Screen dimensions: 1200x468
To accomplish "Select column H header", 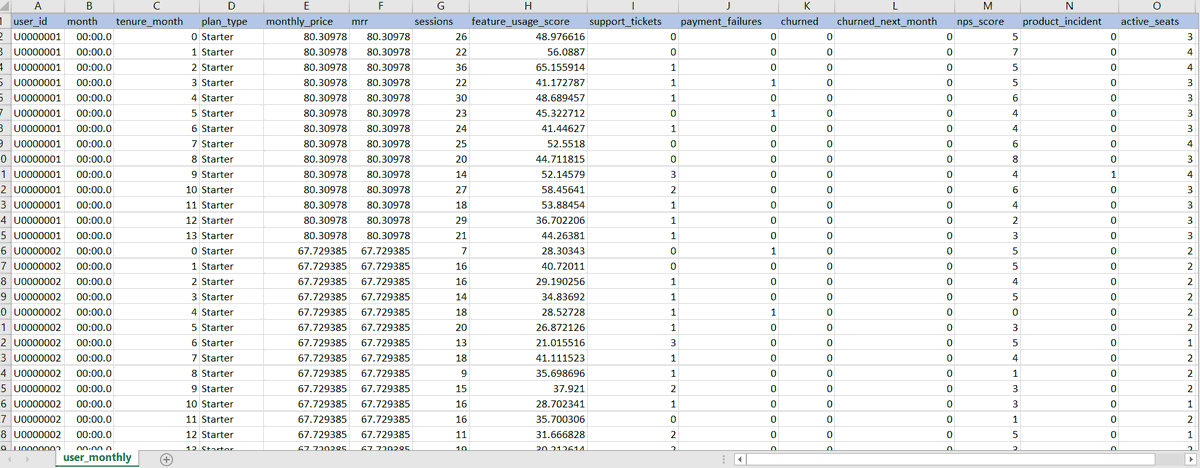I will tap(527, 6).
